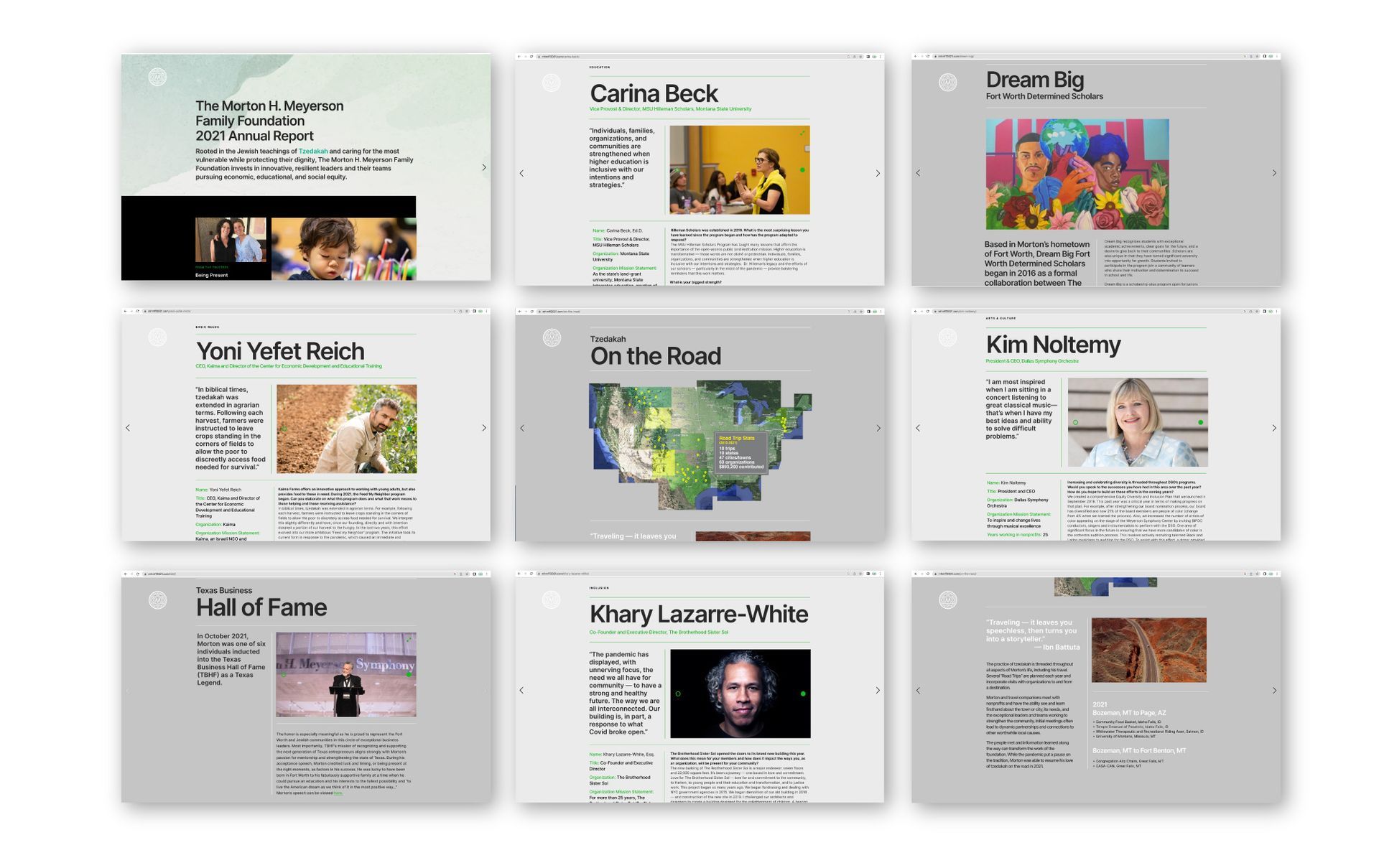Click the INCLUSION category label
Image resolution: width=1379 pixels, height=868 pixels.
point(599,588)
